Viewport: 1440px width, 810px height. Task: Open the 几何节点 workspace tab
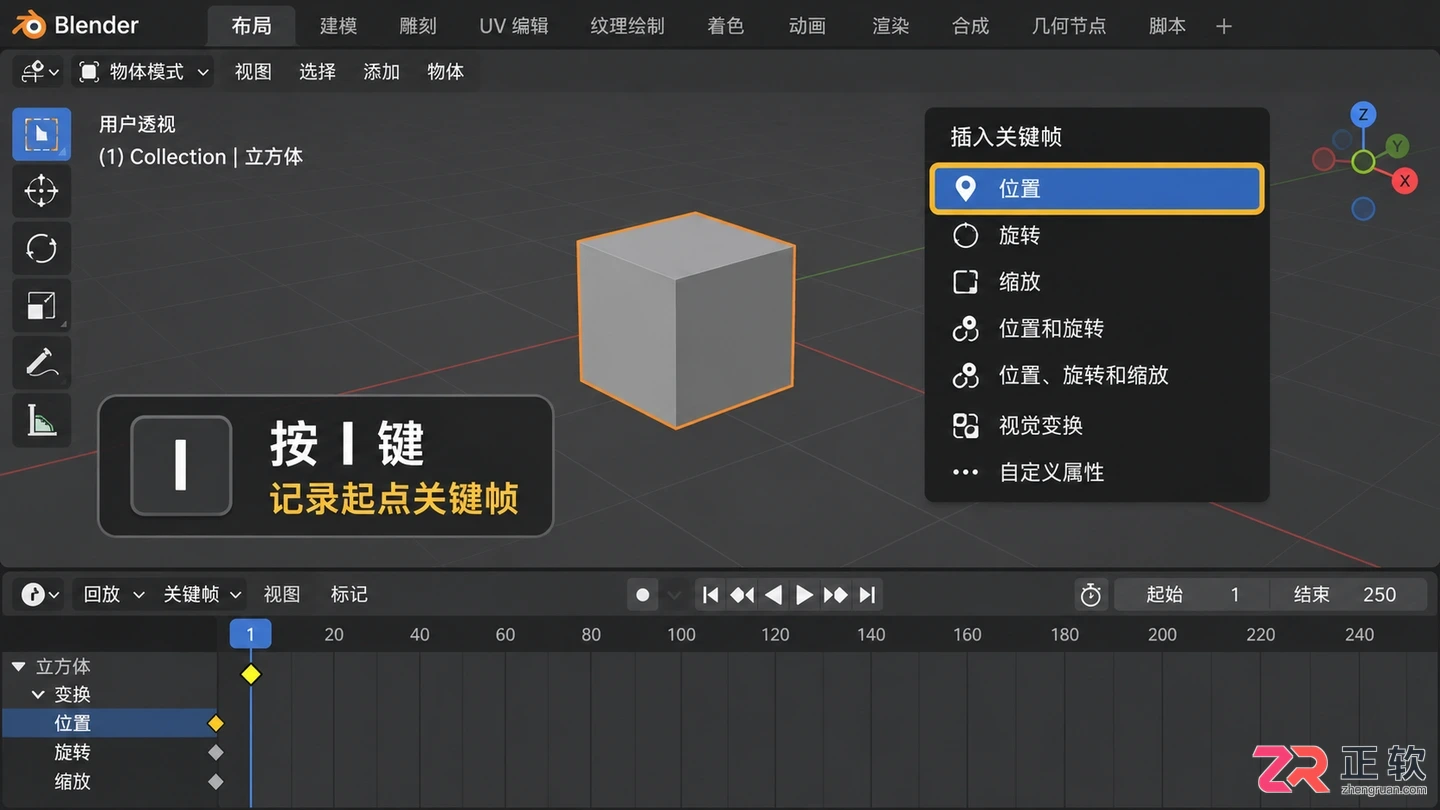[x=1069, y=26]
